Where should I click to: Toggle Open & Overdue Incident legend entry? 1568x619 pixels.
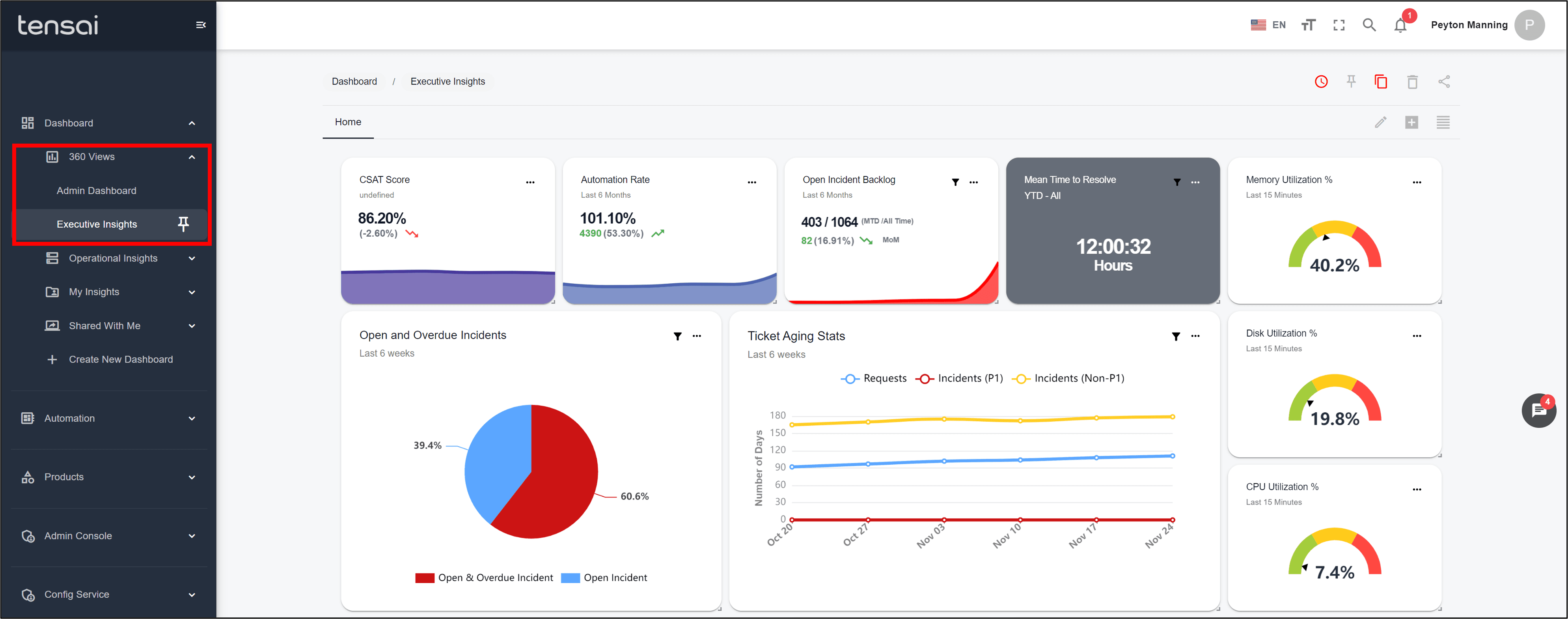(484, 578)
